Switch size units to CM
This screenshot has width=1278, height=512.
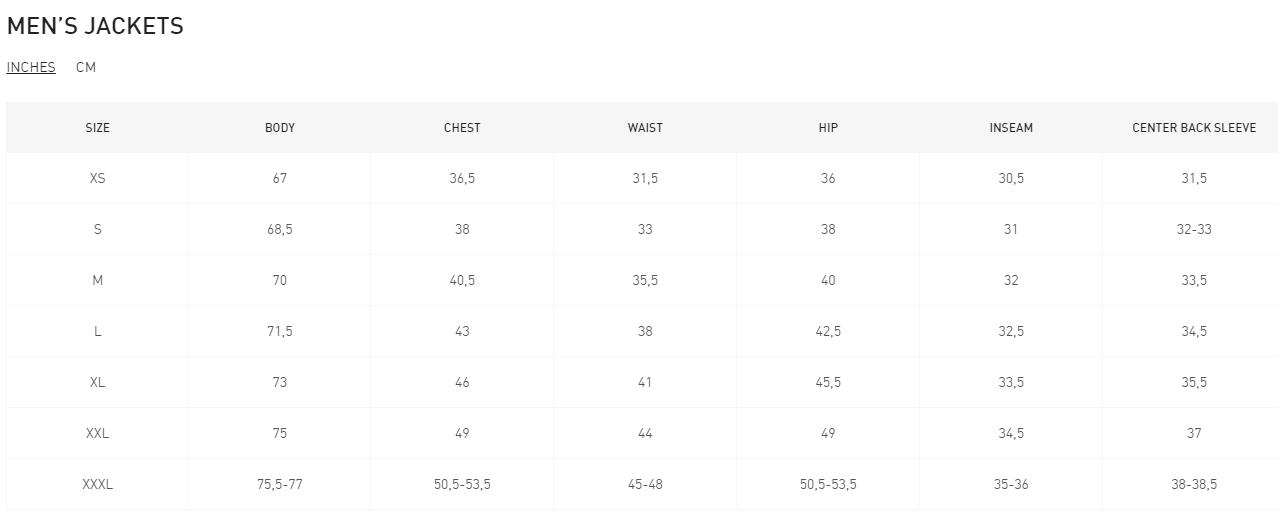coord(86,67)
